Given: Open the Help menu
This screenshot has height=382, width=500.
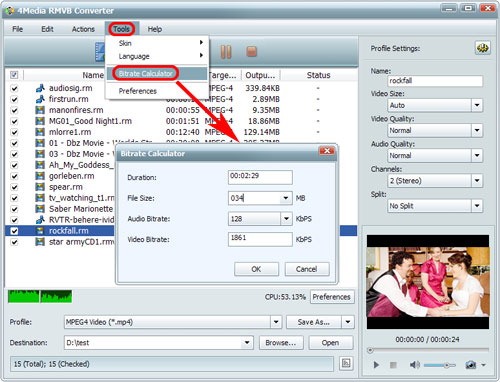Looking at the screenshot, I should point(155,29).
